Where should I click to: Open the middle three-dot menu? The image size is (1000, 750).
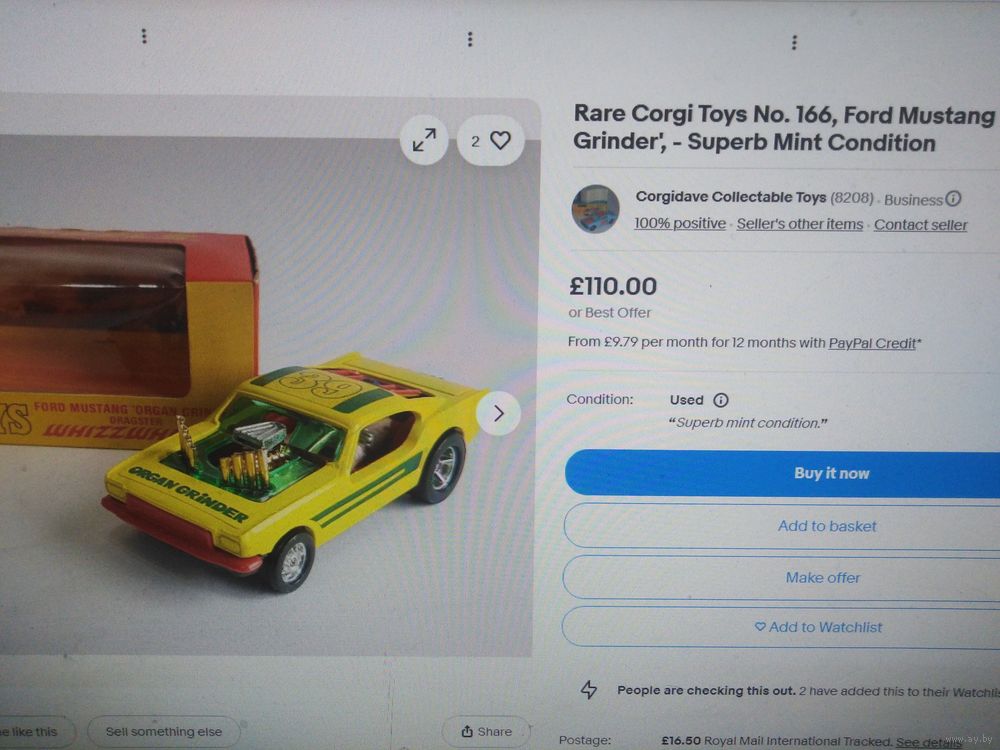point(470,40)
